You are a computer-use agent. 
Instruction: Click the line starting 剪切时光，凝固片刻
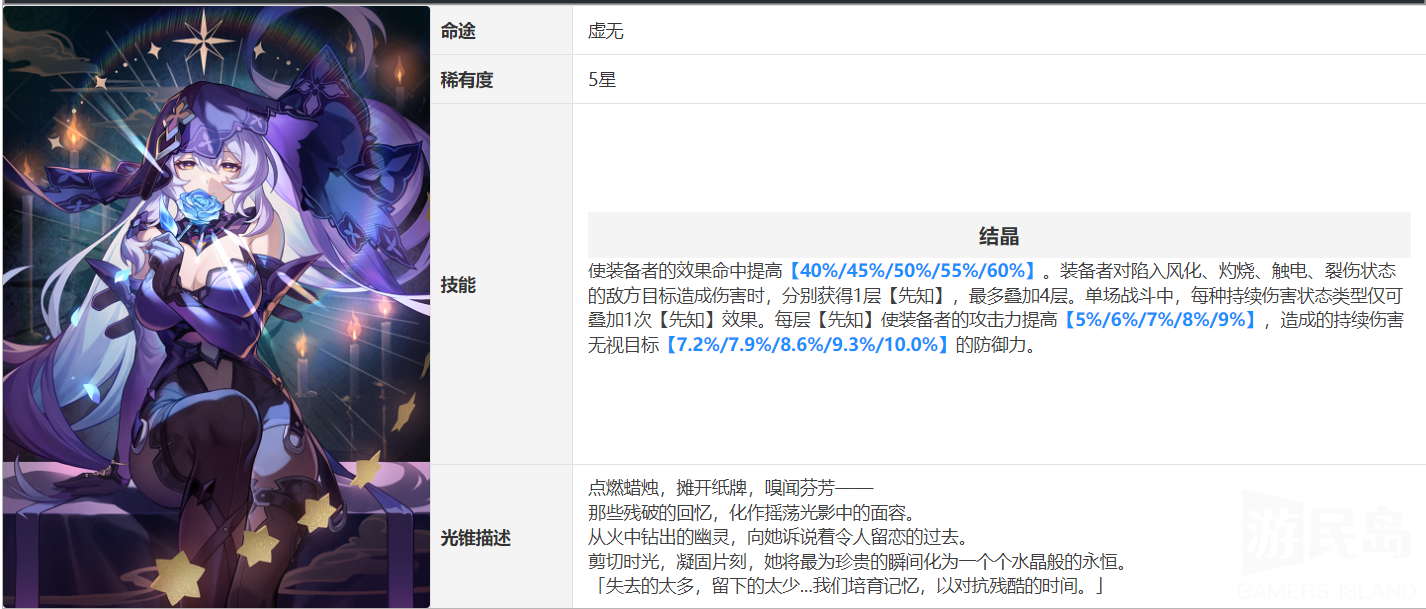tap(858, 562)
